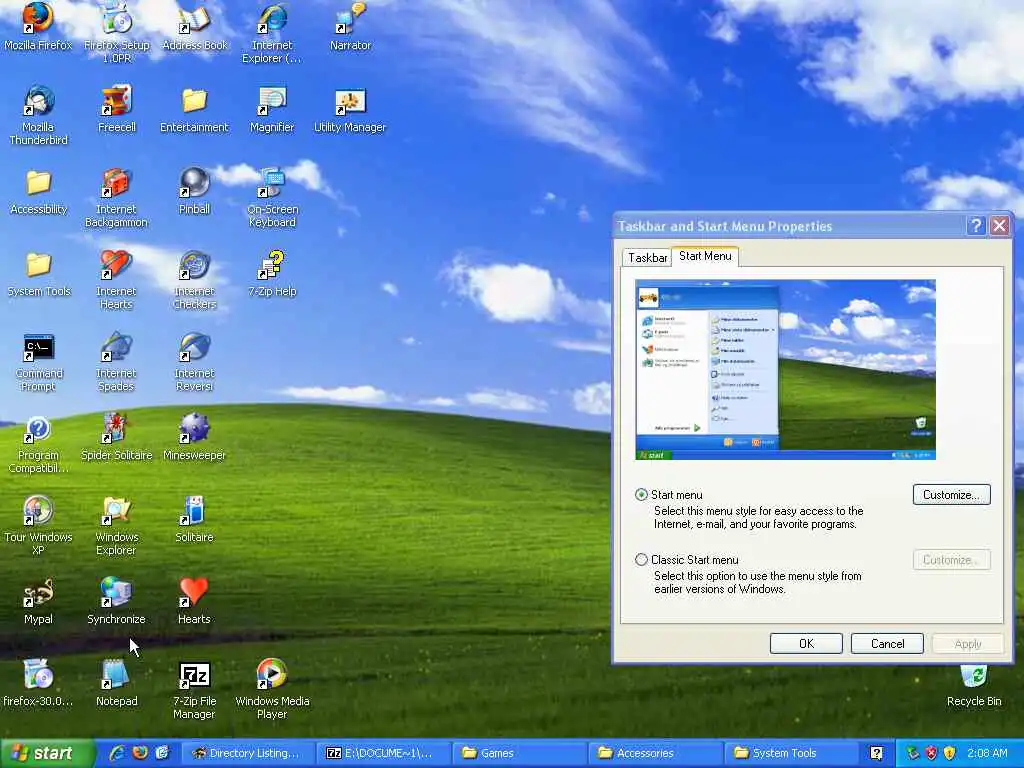
Task: Open Mozilla Firefox desktop shortcut
Action: 38,26
